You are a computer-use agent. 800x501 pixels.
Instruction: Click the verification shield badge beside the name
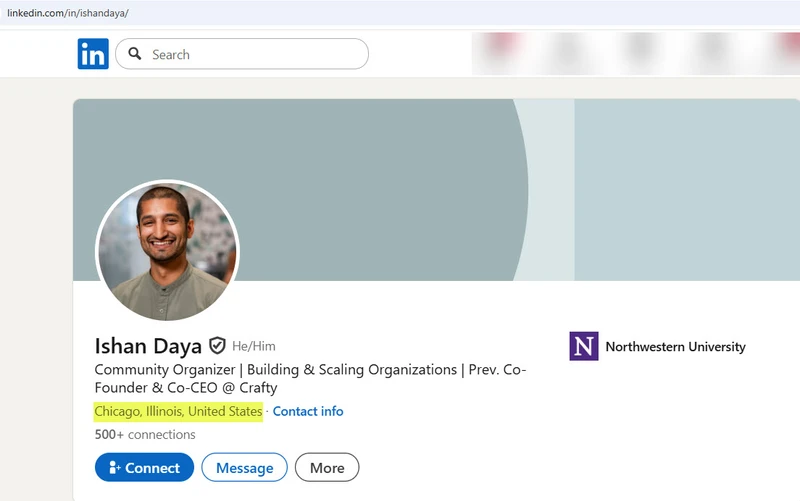coord(217,346)
